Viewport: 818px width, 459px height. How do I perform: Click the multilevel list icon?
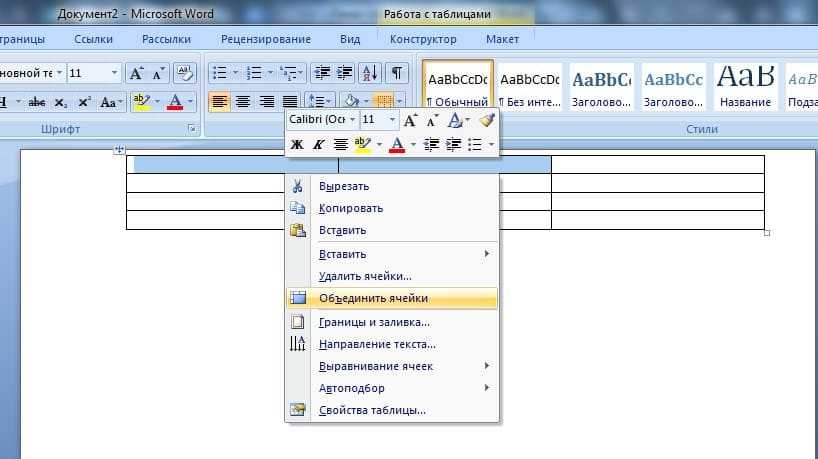point(288,73)
